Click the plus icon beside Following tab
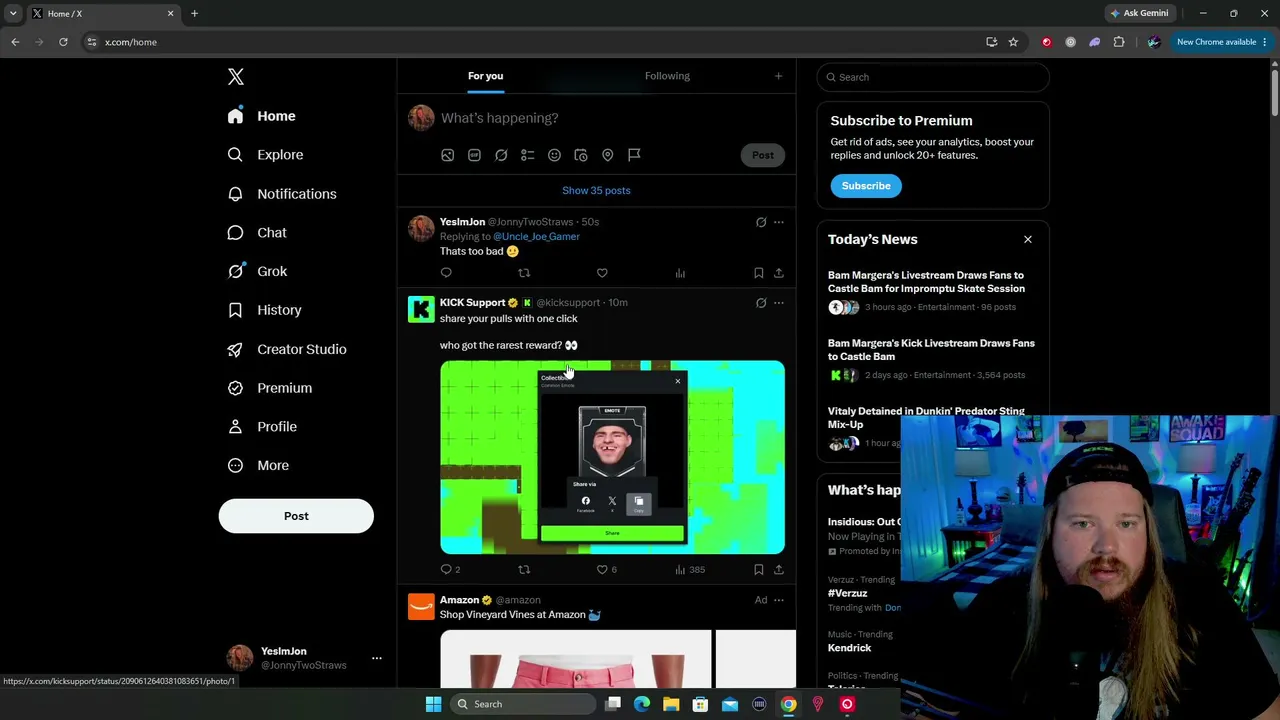 (x=778, y=76)
